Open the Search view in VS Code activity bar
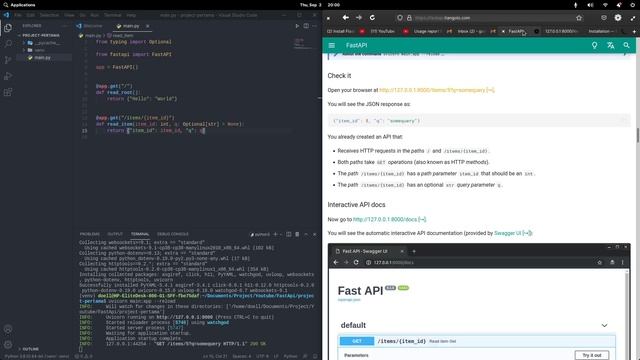This screenshot has width=640, height=360. click(x=8, y=44)
